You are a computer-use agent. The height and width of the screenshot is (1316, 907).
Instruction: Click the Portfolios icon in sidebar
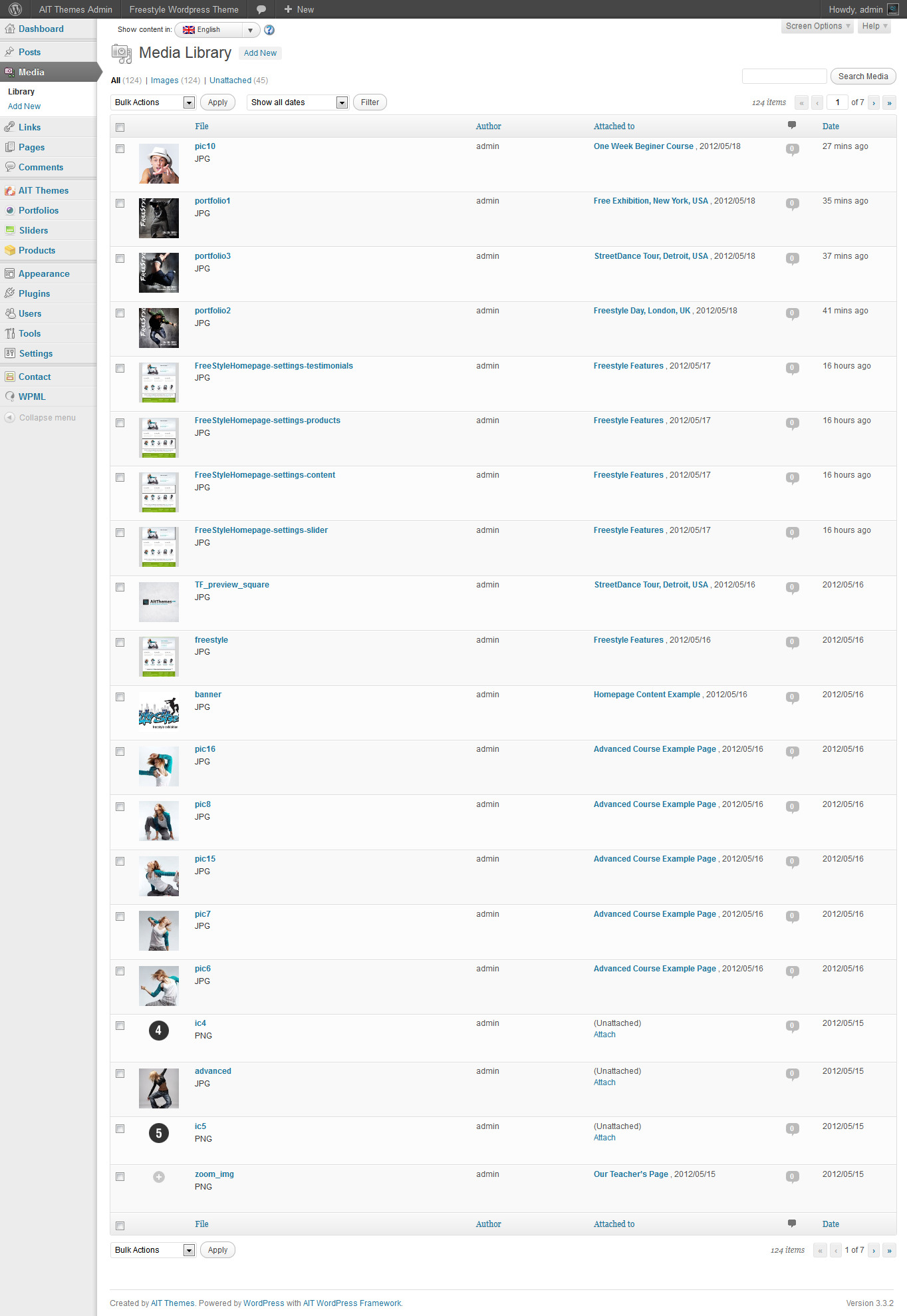click(10, 210)
